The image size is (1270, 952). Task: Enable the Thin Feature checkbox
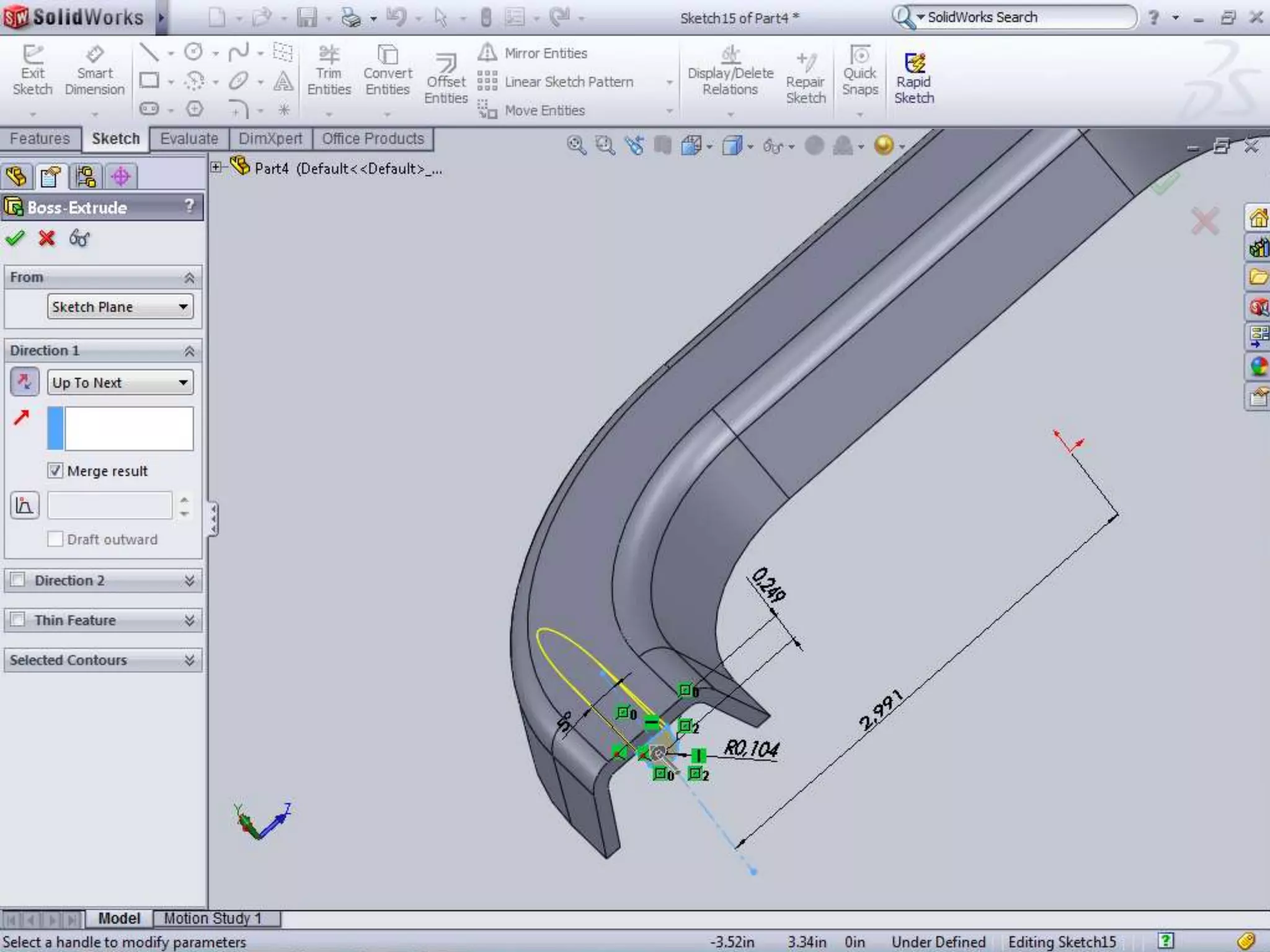(18, 619)
